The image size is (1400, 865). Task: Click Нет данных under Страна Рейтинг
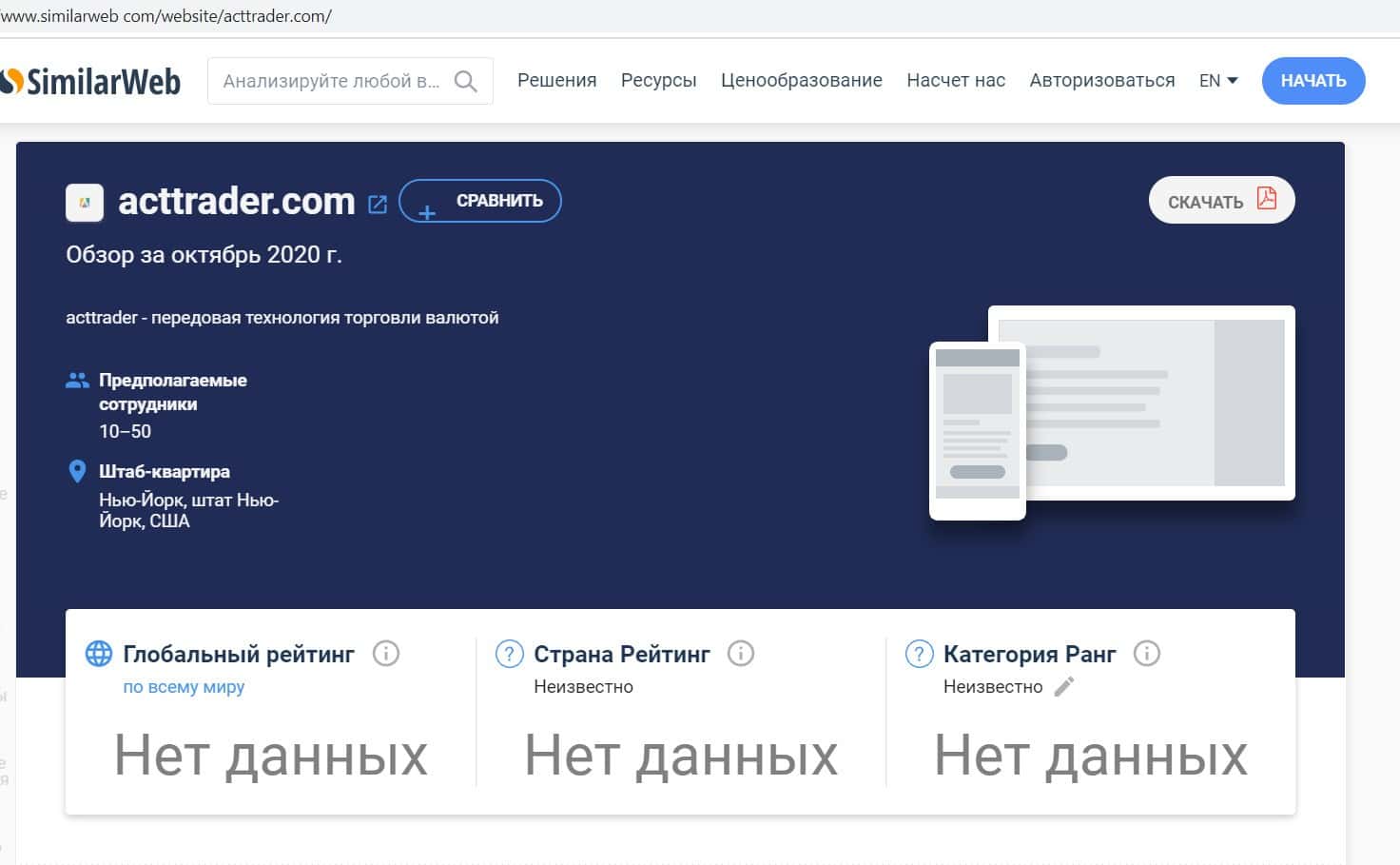(x=681, y=756)
